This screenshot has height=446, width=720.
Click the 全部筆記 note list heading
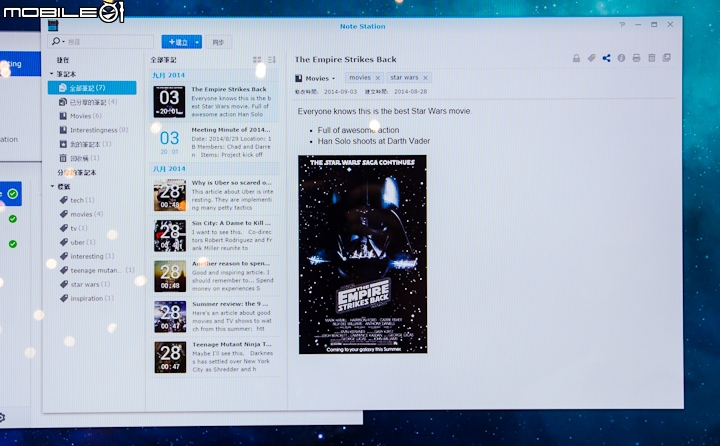pos(163,60)
